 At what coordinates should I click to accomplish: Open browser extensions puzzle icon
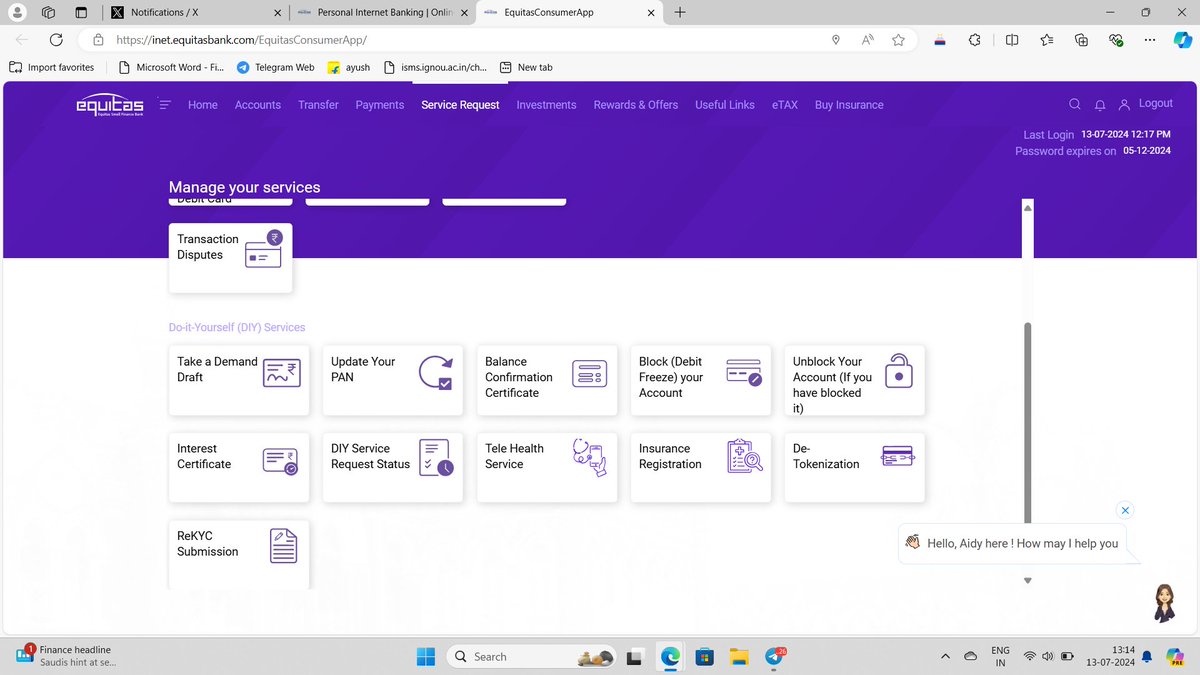(x=975, y=40)
